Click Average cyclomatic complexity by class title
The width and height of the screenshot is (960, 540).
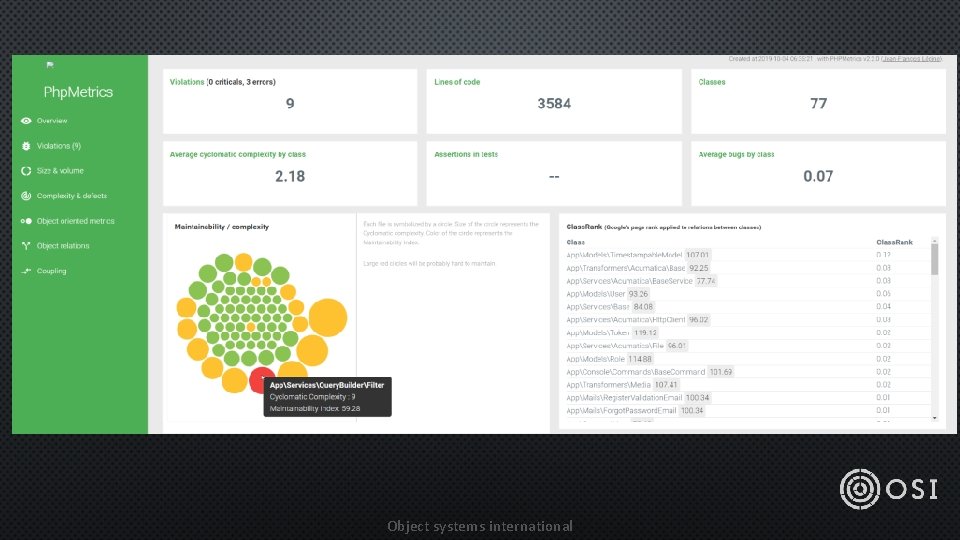point(238,154)
